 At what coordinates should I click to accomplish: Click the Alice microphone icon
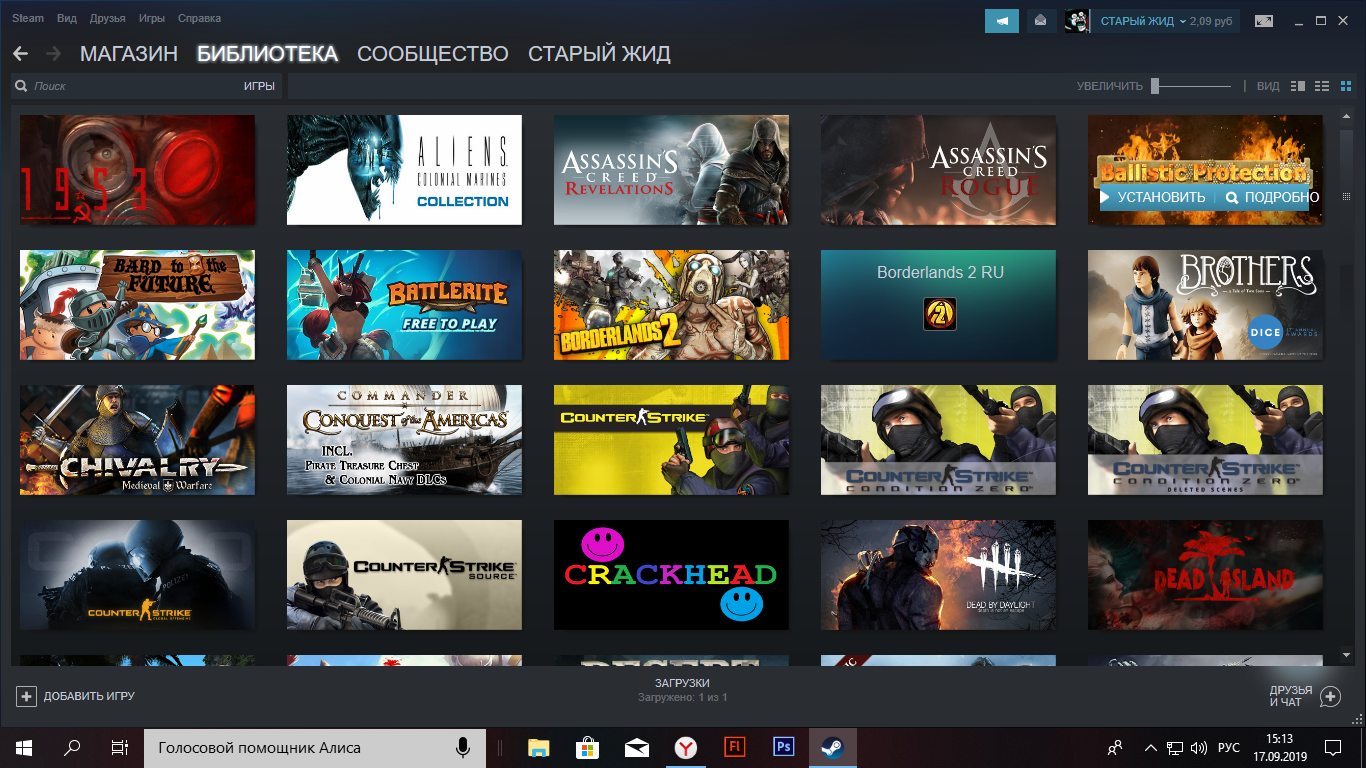coord(463,747)
